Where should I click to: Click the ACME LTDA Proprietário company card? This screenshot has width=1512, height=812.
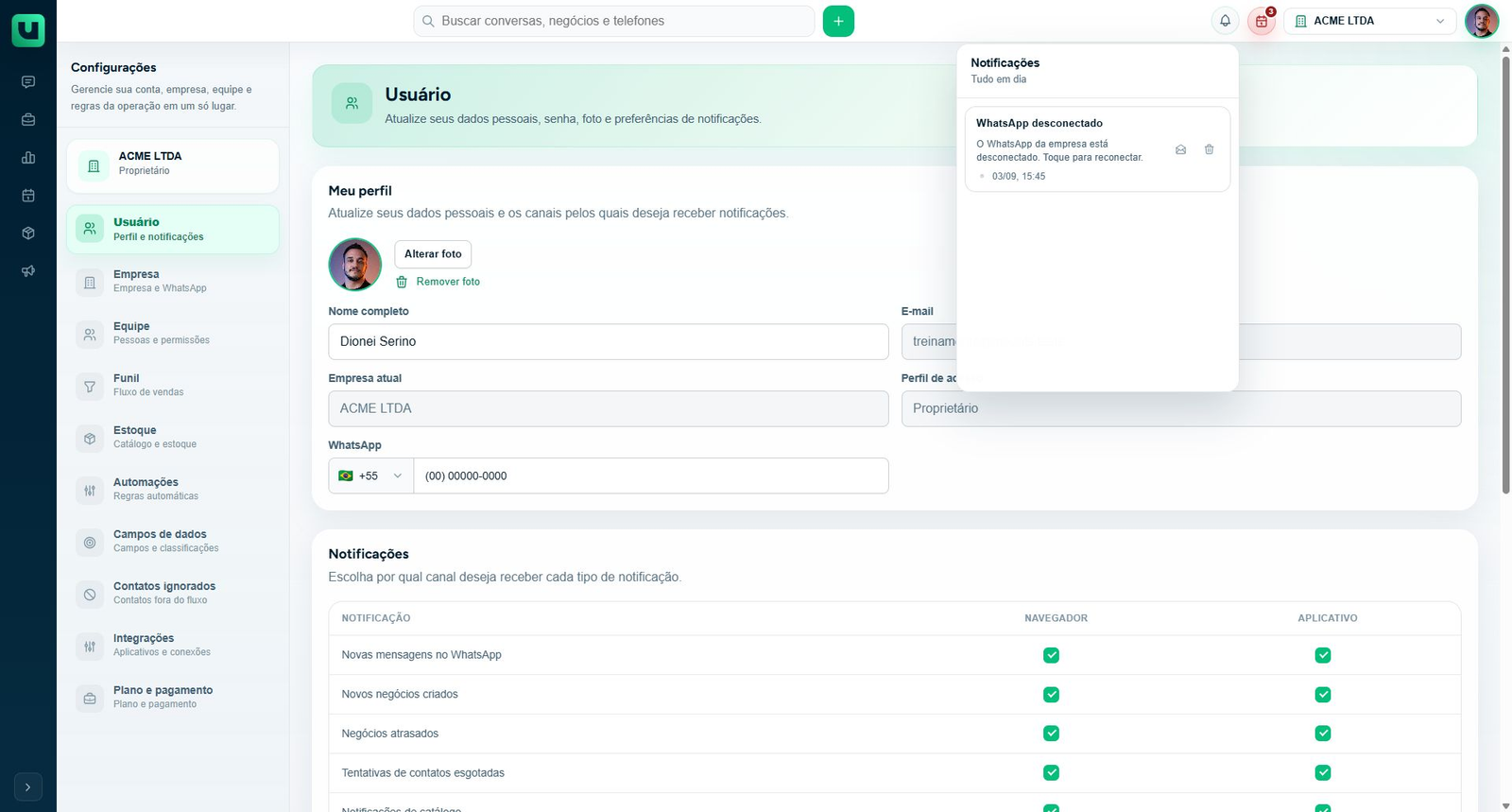pos(173,166)
